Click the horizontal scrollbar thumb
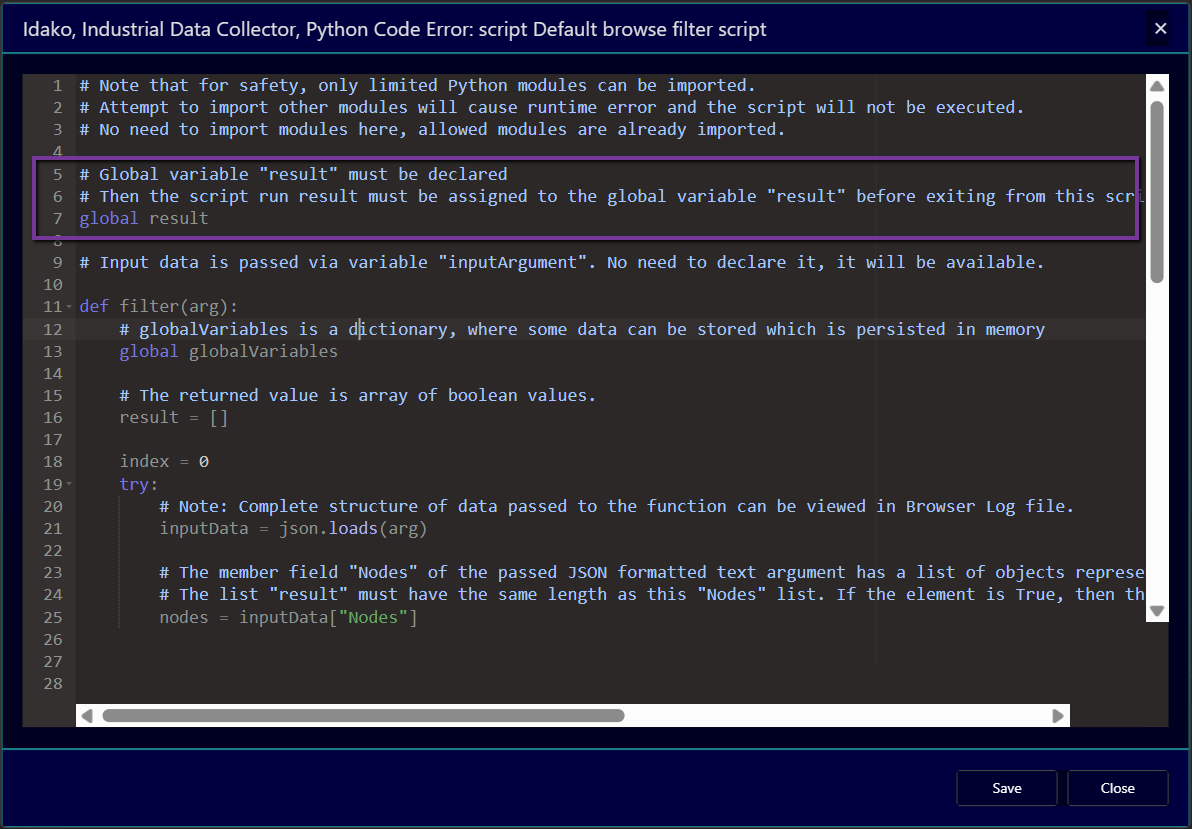The width and height of the screenshot is (1192, 829). [x=363, y=716]
